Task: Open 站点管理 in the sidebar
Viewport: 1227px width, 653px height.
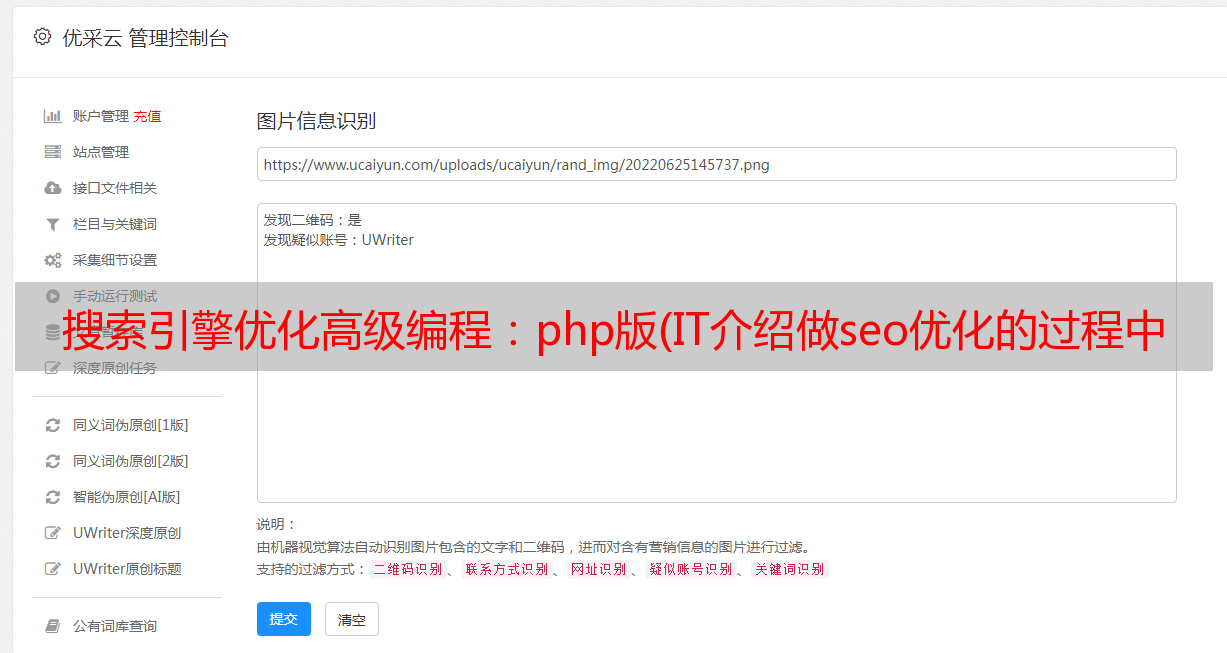Action: pos(101,152)
